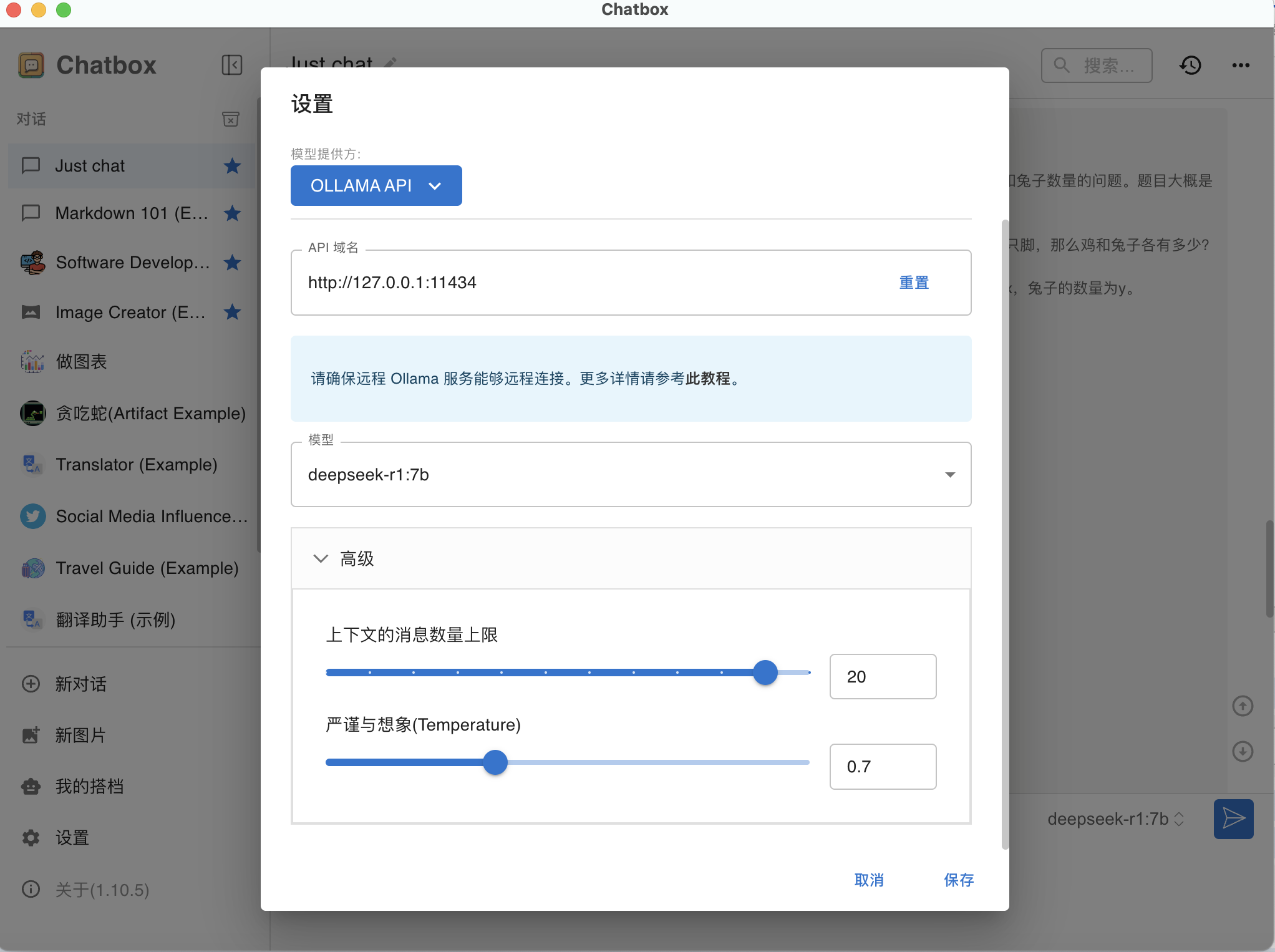This screenshot has height=952, width=1275.
Task: Select the Translator (Example) conversation
Action: [136, 465]
